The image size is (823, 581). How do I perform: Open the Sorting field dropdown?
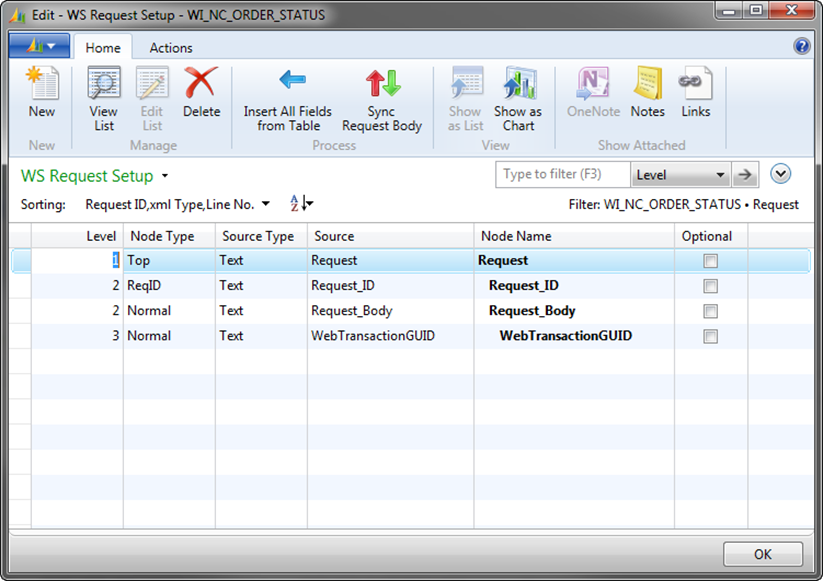[265, 204]
